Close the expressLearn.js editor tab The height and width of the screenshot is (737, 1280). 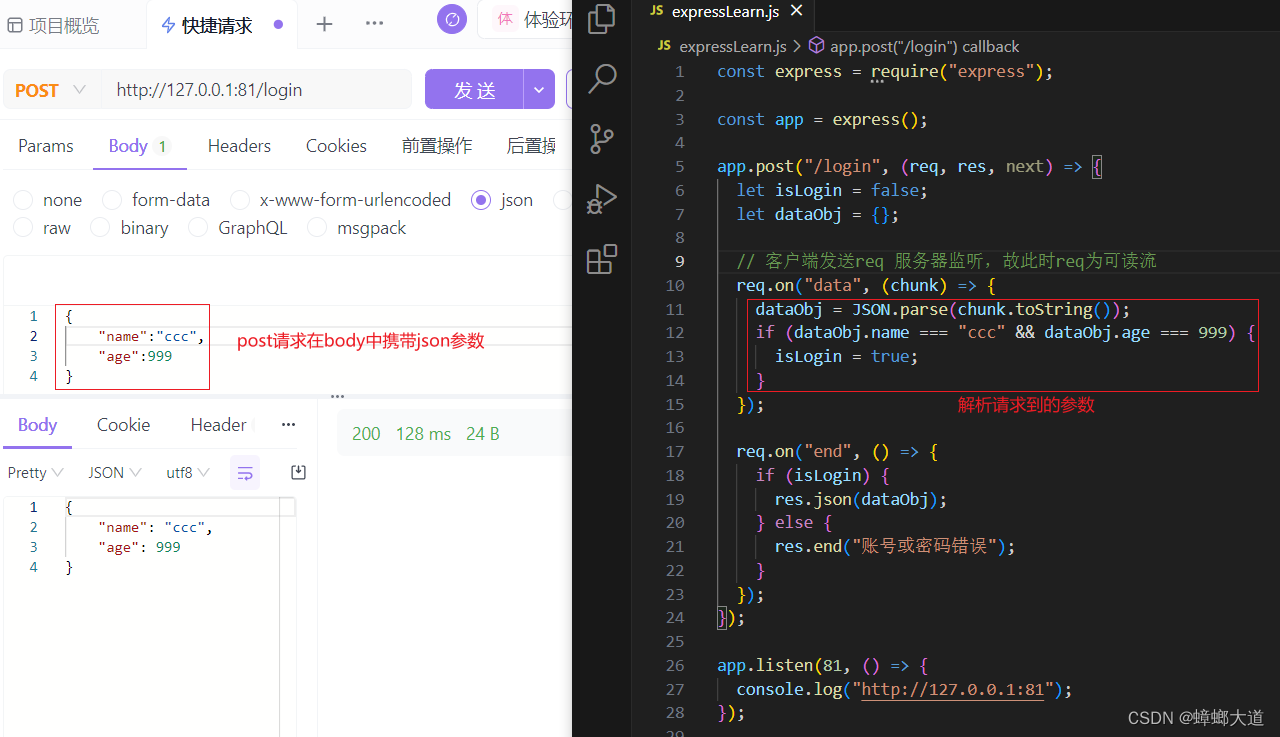(797, 11)
